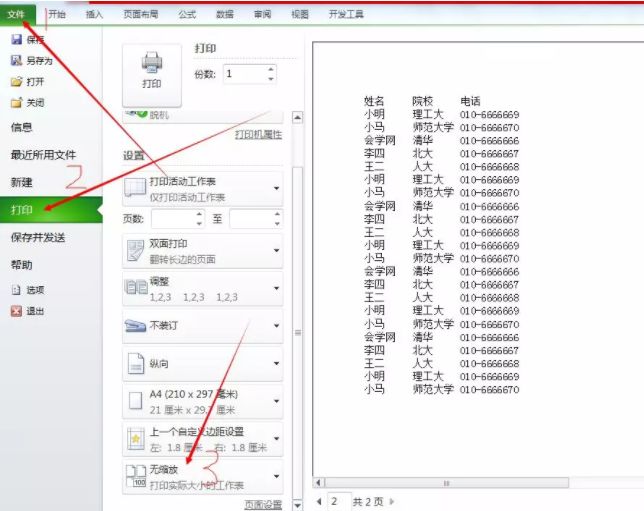Open the 打印机属性 link
The image size is (644, 511).
(x=258, y=134)
